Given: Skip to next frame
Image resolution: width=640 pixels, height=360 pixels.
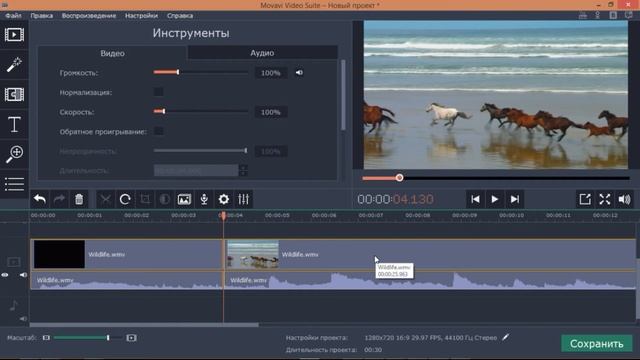Looking at the screenshot, I should (x=515, y=199).
